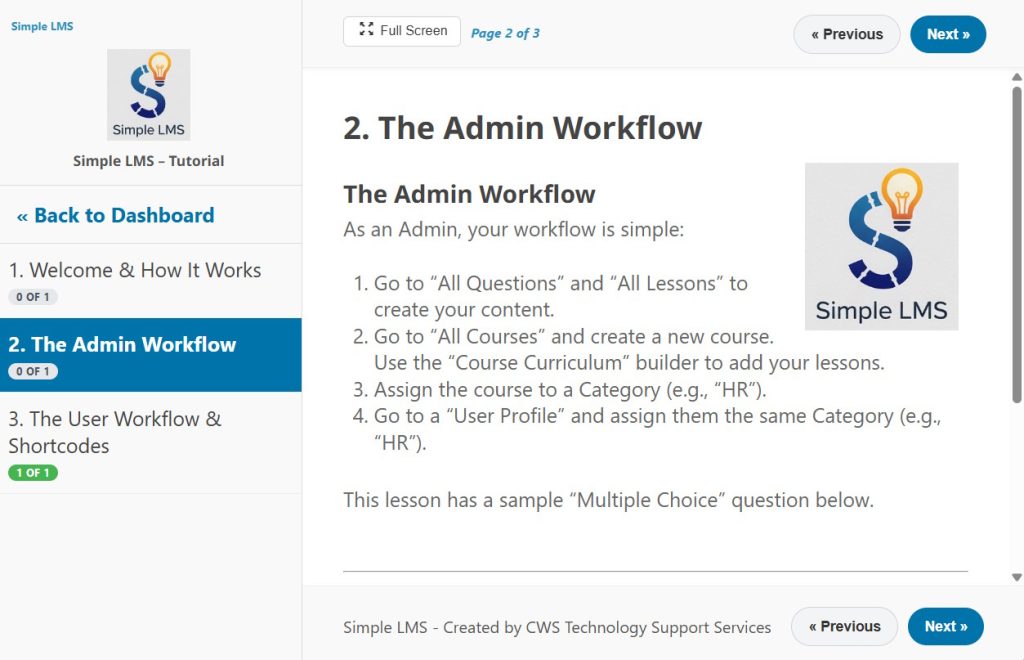Click the Full Screen button
1024x660 pixels.
point(402,31)
